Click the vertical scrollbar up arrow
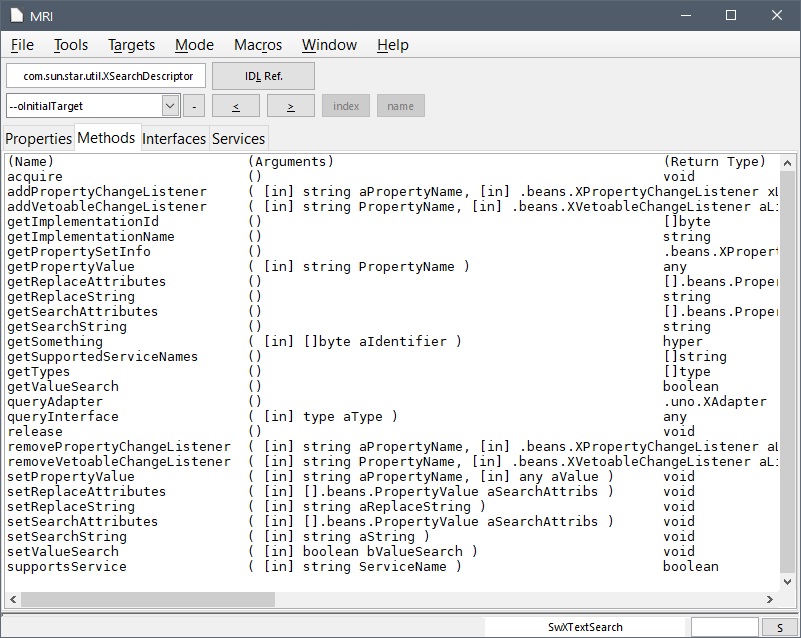801x638 pixels. pos(787,163)
